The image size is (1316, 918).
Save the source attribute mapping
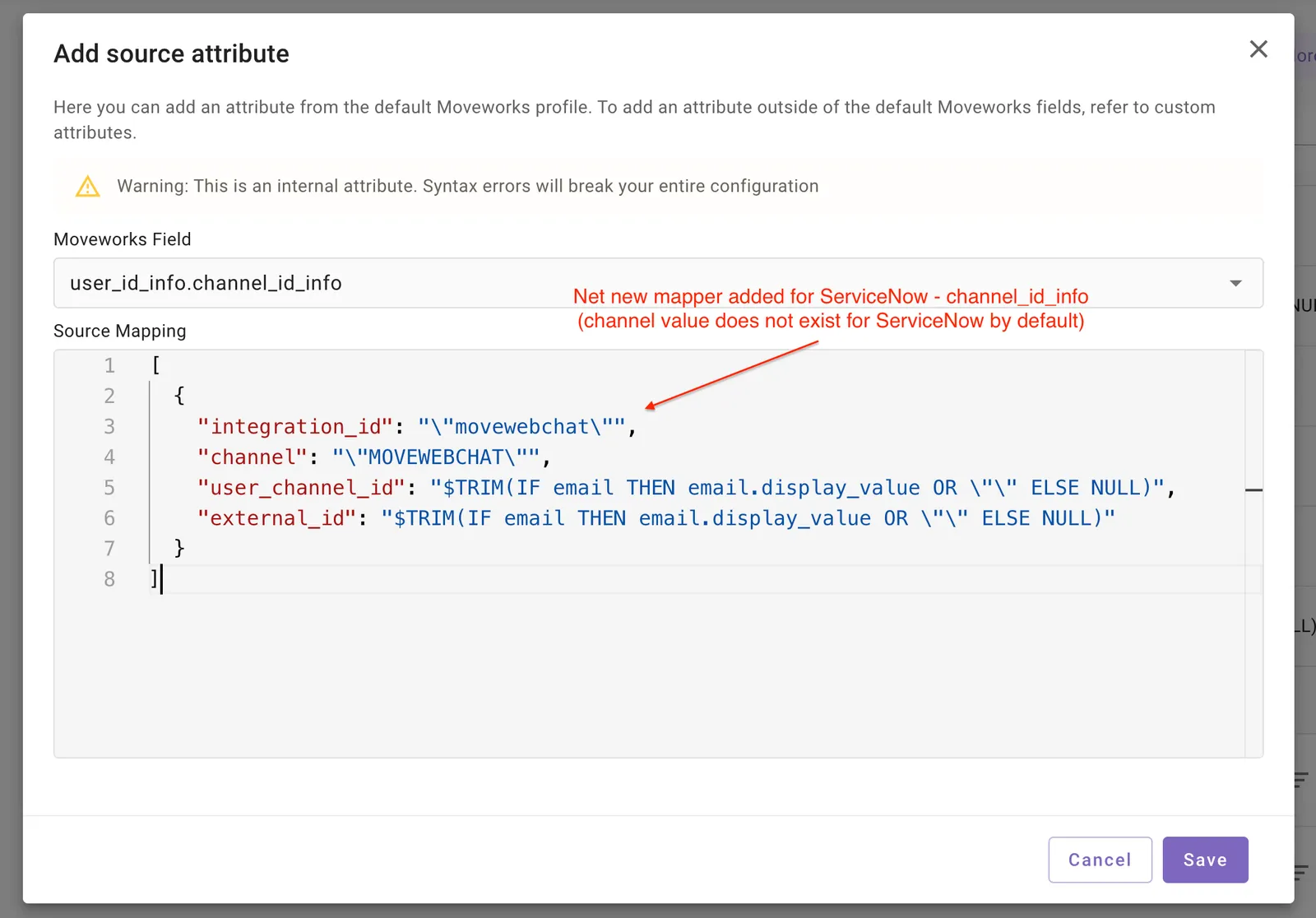click(x=1205, y=860)
